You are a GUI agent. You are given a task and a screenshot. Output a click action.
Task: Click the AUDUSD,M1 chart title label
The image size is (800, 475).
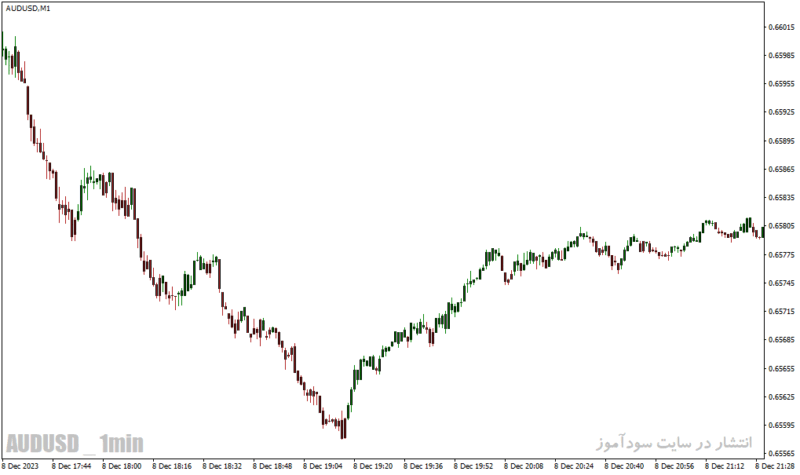pos(28,9)
